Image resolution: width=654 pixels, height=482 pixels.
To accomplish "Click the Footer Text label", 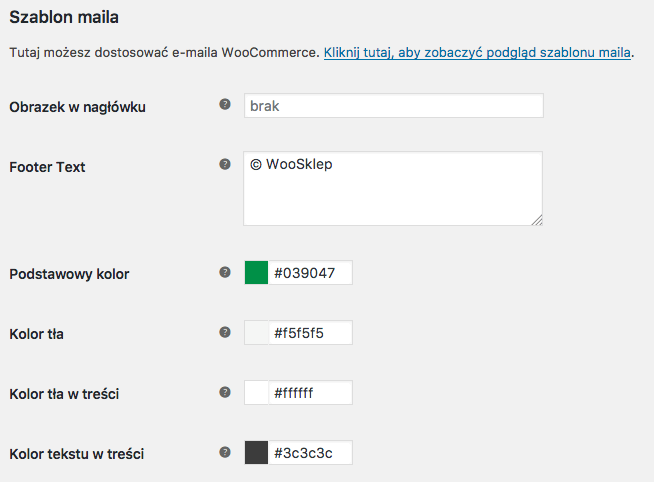I will 47,167.
